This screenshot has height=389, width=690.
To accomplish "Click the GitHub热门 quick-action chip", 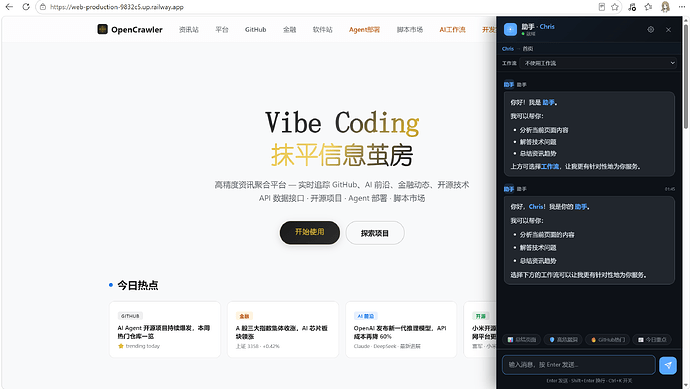I will click(608, 340).
